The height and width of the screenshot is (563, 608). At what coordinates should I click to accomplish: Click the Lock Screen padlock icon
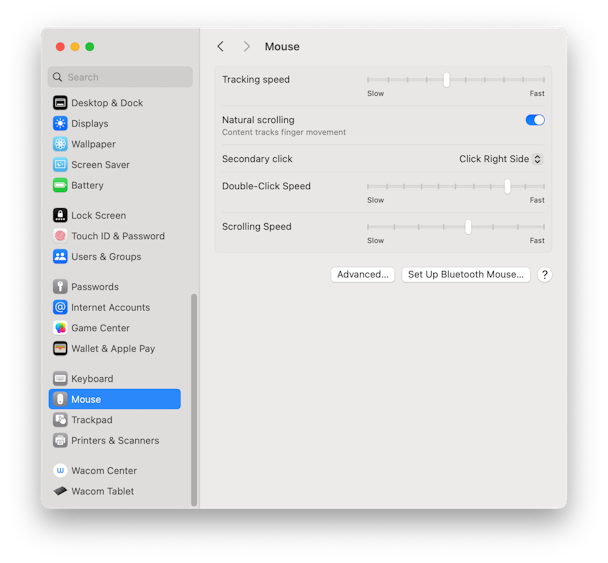[60, 215]
